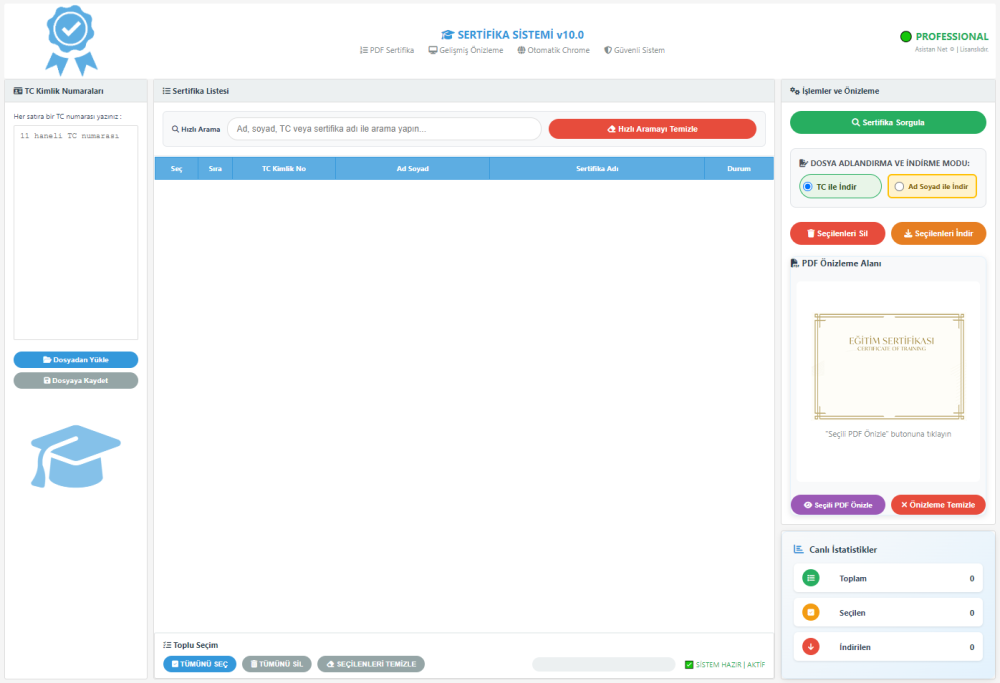Click the TC Kimlik No column header

pos(284,169)
